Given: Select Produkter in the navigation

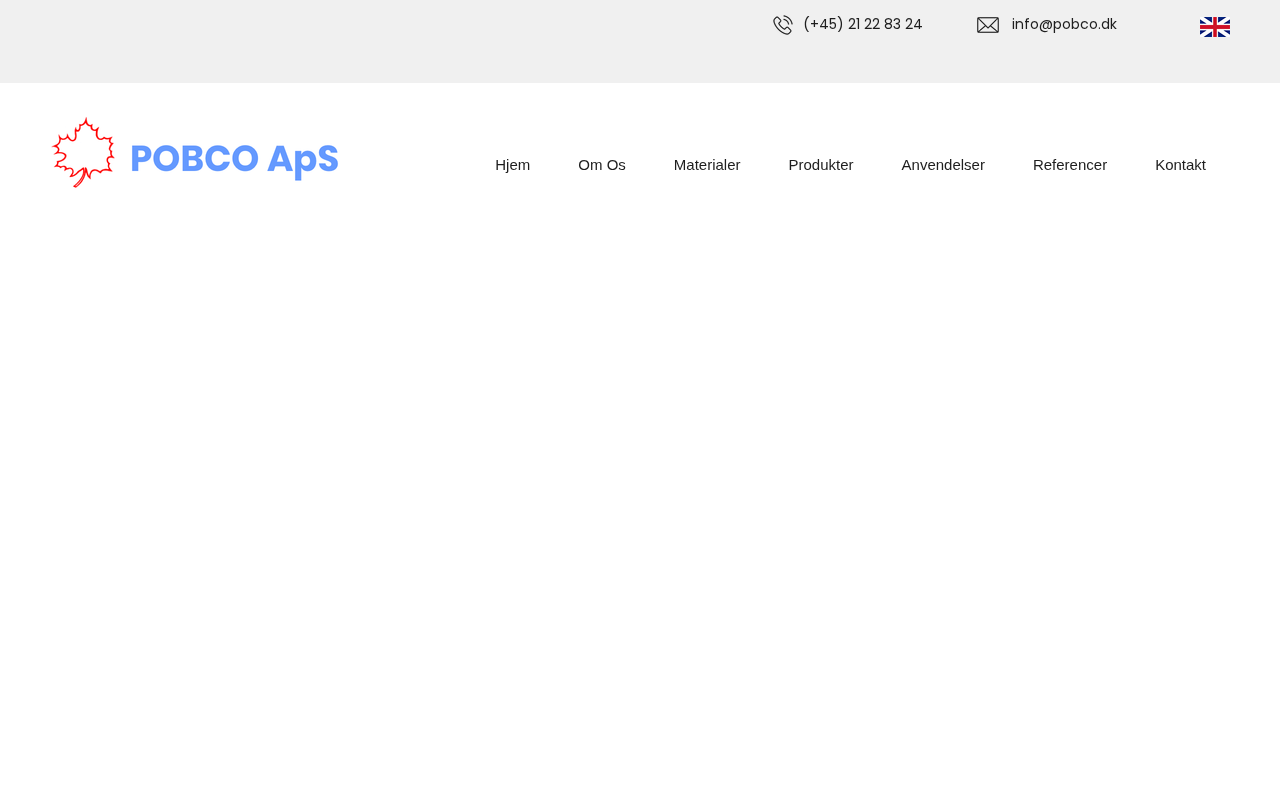Looking at the screenshot, I should point(821,165).
